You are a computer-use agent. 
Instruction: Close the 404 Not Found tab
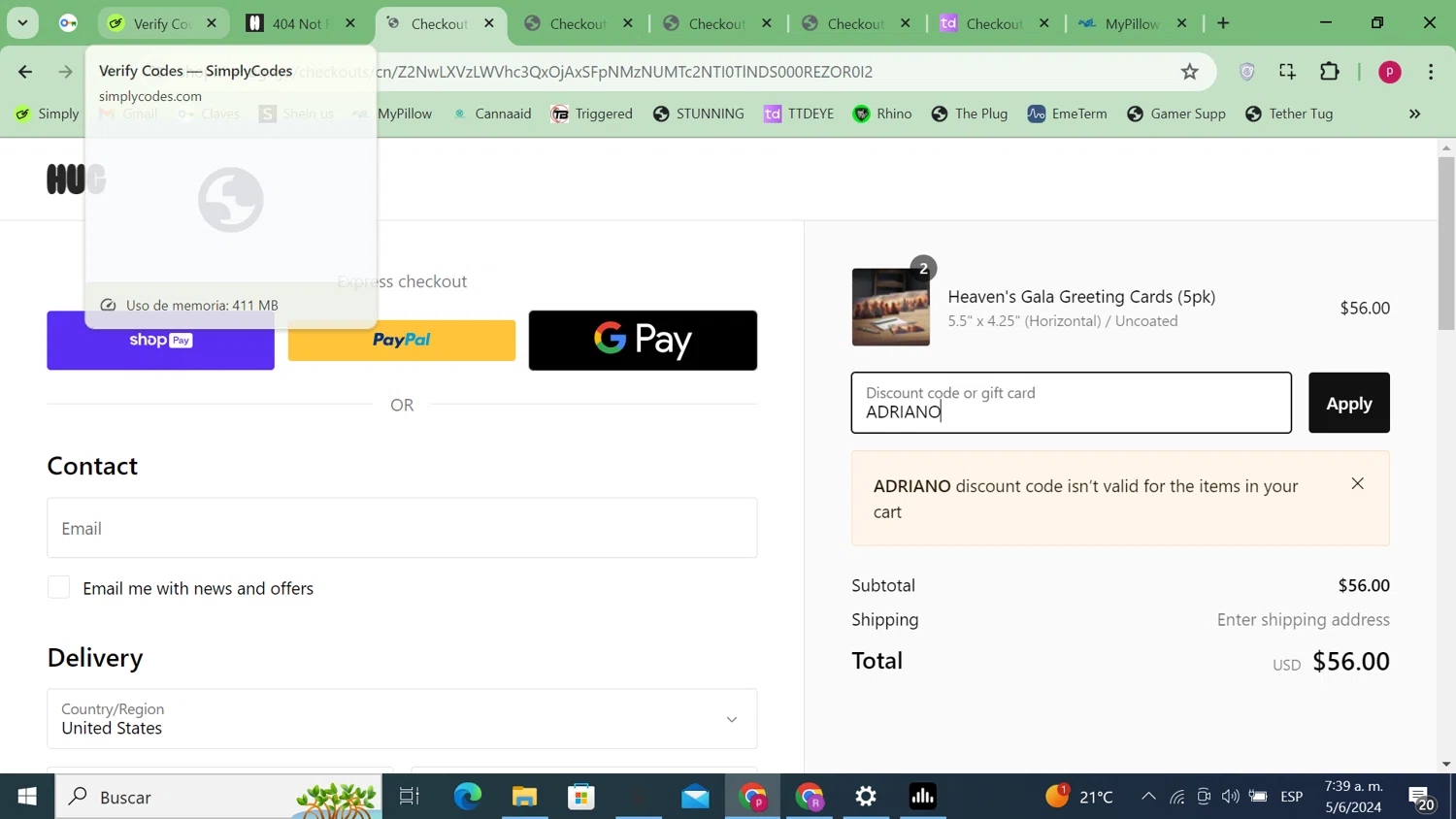tap(350, 23)
